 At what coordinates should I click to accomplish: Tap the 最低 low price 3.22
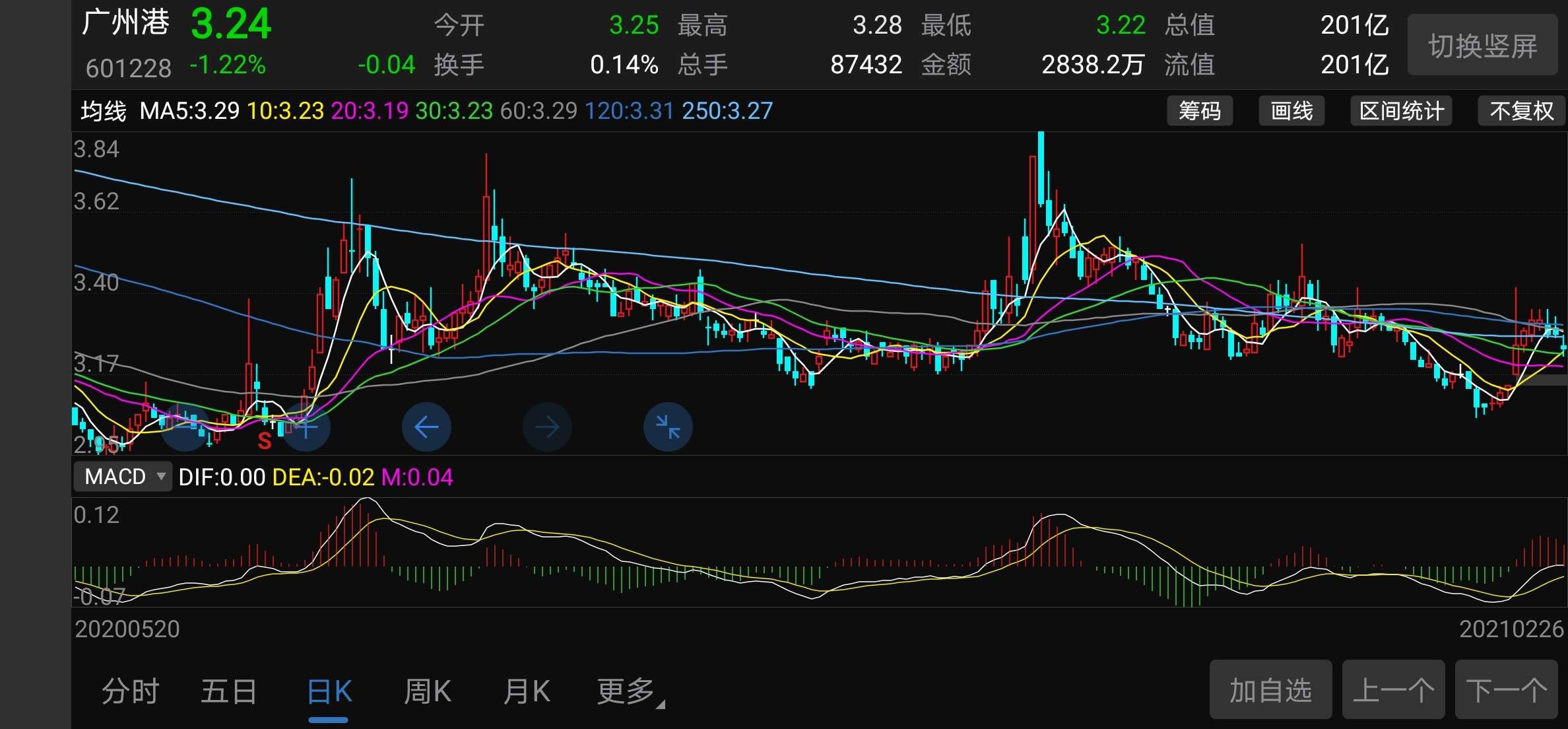(x=1121, y=25)
